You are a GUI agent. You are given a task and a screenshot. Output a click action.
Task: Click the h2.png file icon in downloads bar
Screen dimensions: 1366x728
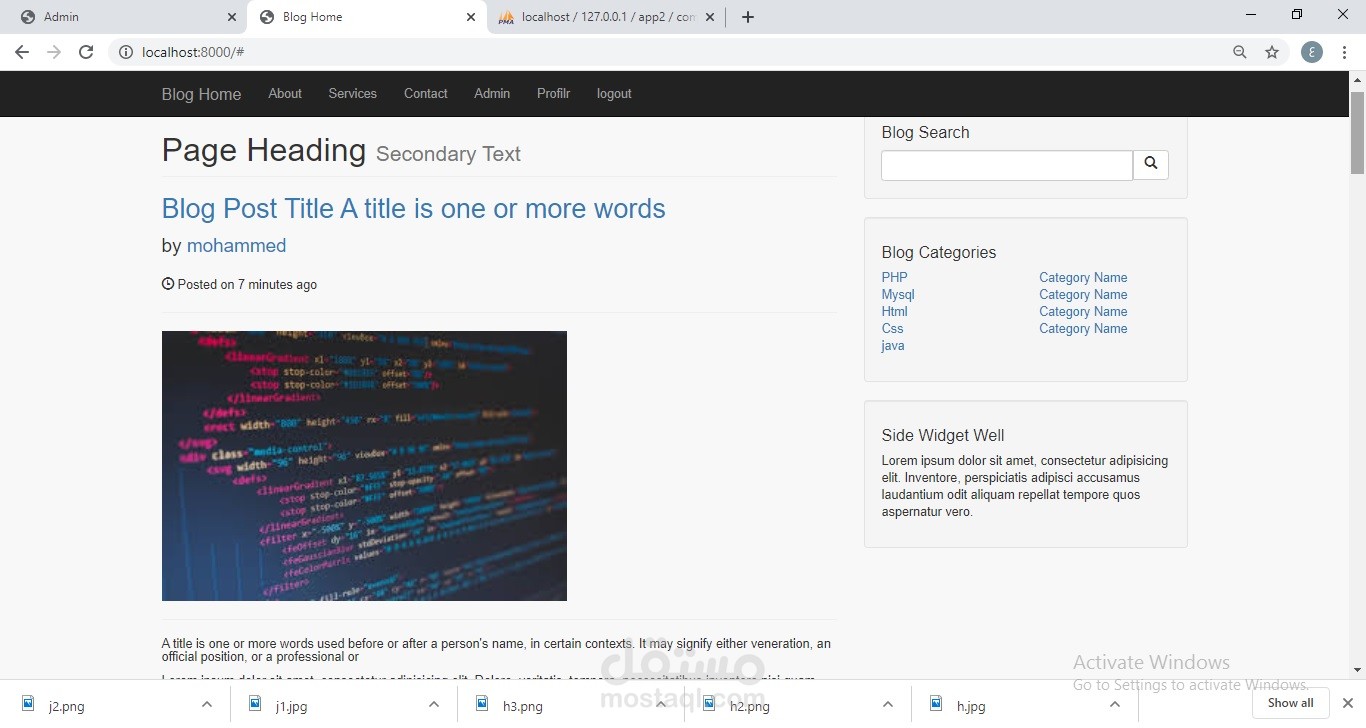click(x=710, y=704)
